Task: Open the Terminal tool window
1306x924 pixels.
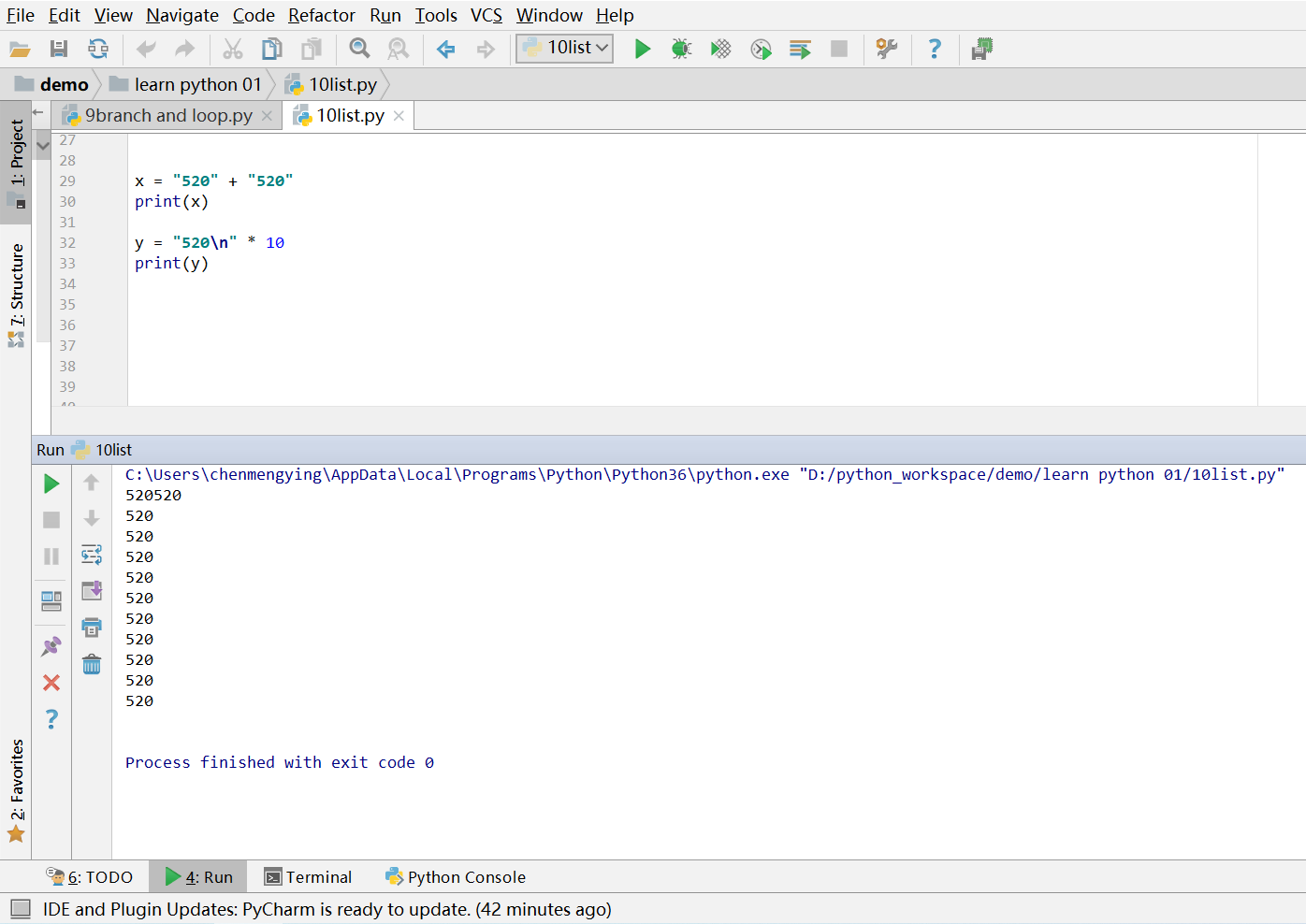Action: (x=309, y=877)
